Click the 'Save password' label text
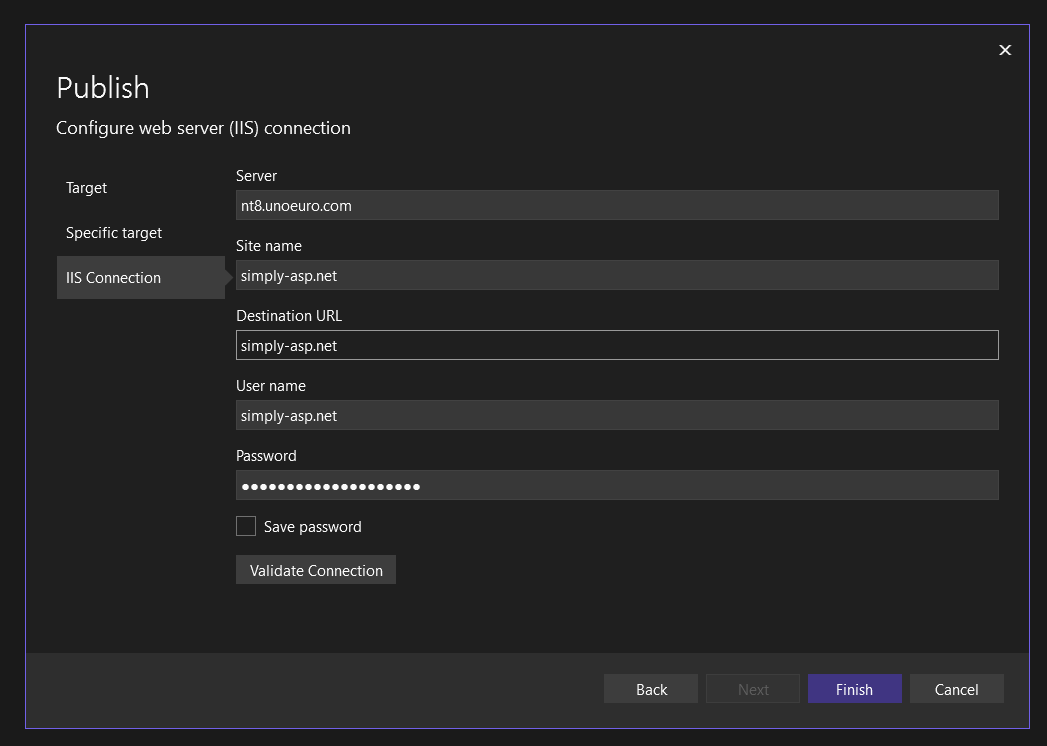1047x746 pixels. point(312,527)
